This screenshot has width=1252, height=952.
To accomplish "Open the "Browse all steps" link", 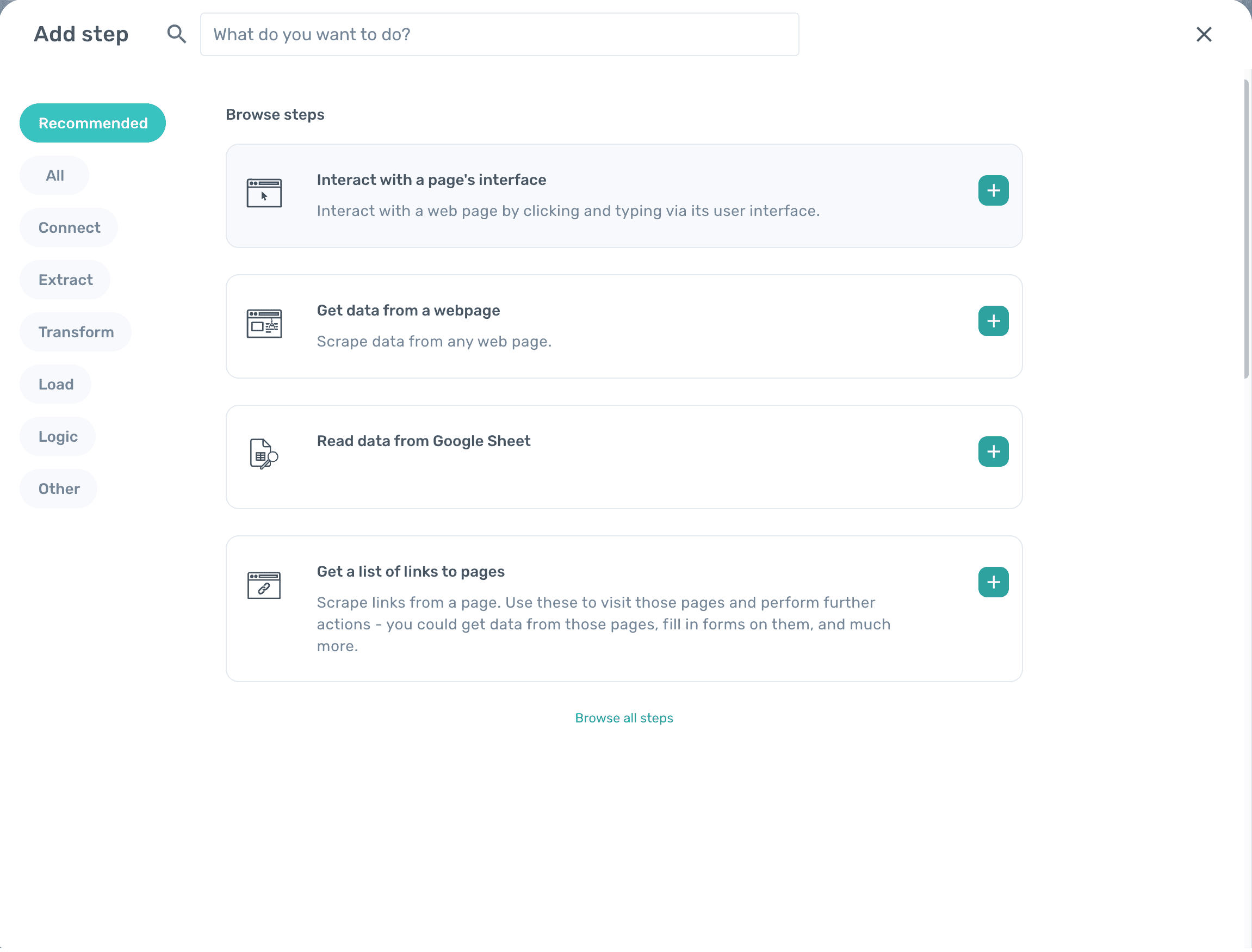I will (624, 718).
